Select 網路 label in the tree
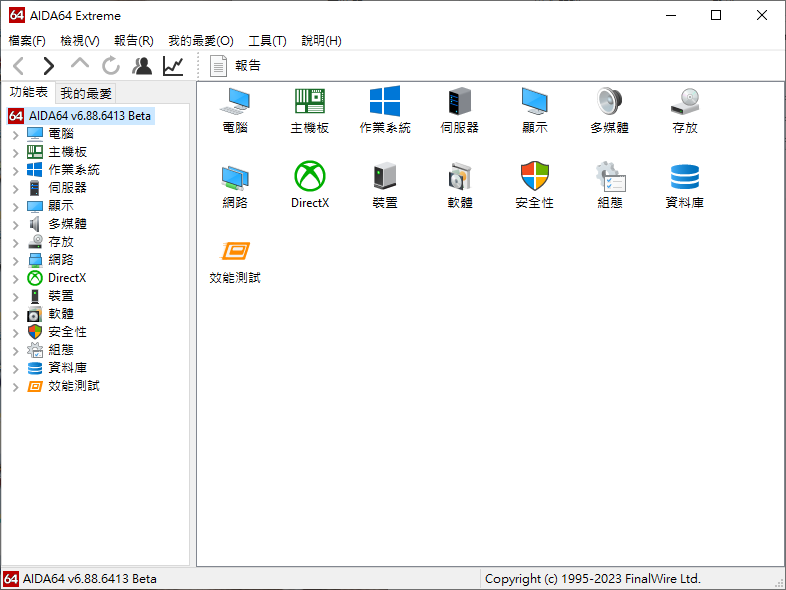This screenshot has height=590, width=786. coord(61,260)
